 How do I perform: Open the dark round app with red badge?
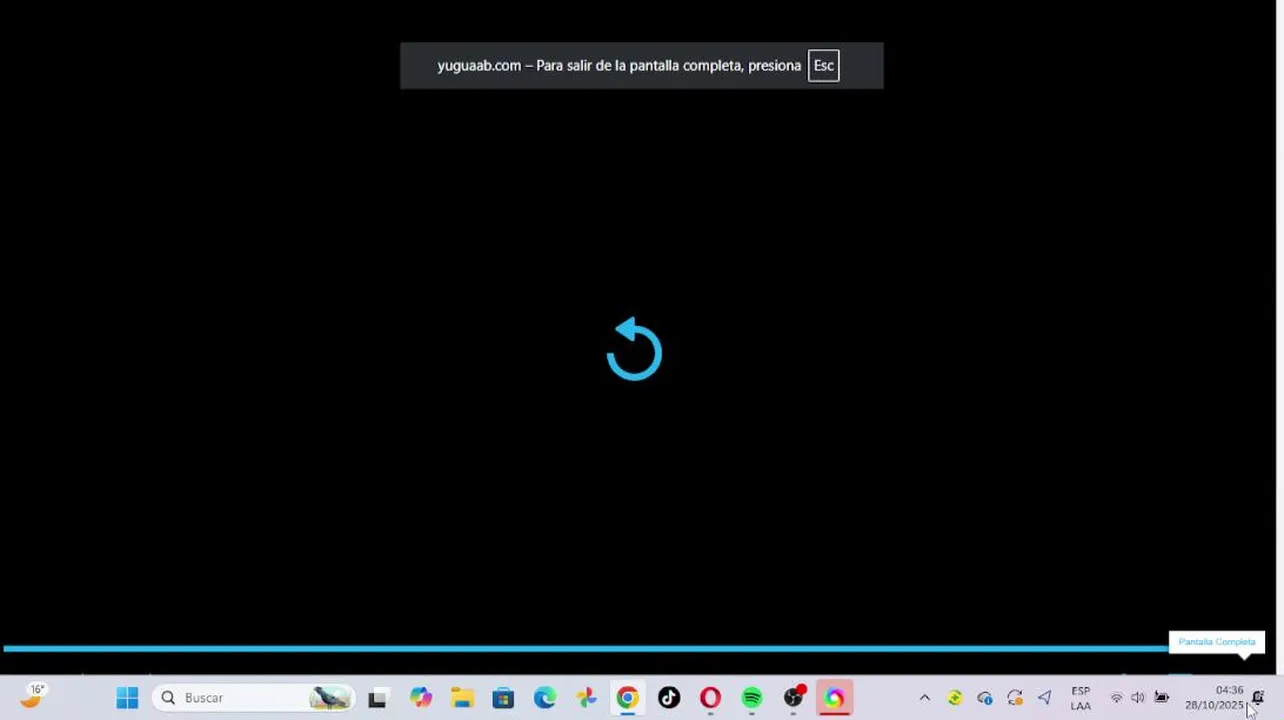click(x=794, y=697)
